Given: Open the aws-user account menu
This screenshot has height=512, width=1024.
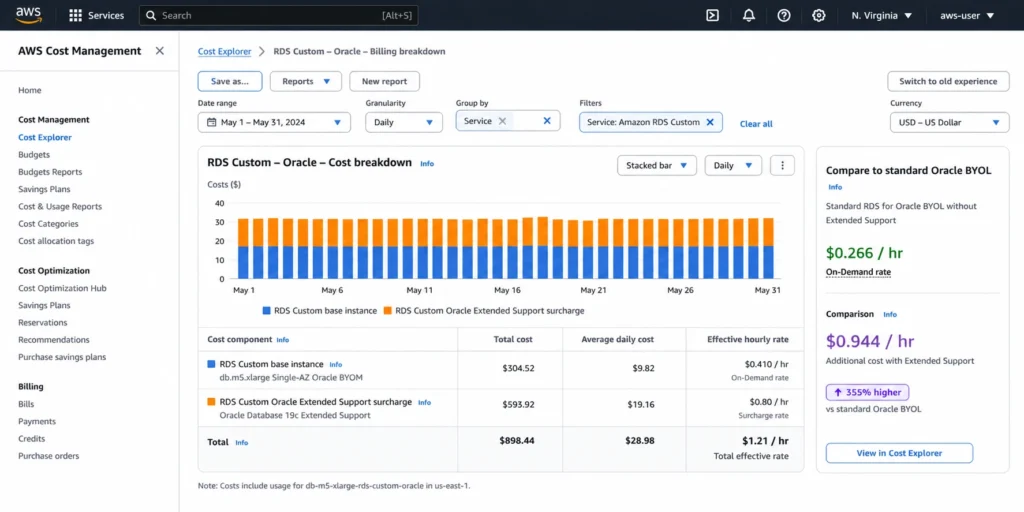Looking at the screenshot, I should click(967, 16).
